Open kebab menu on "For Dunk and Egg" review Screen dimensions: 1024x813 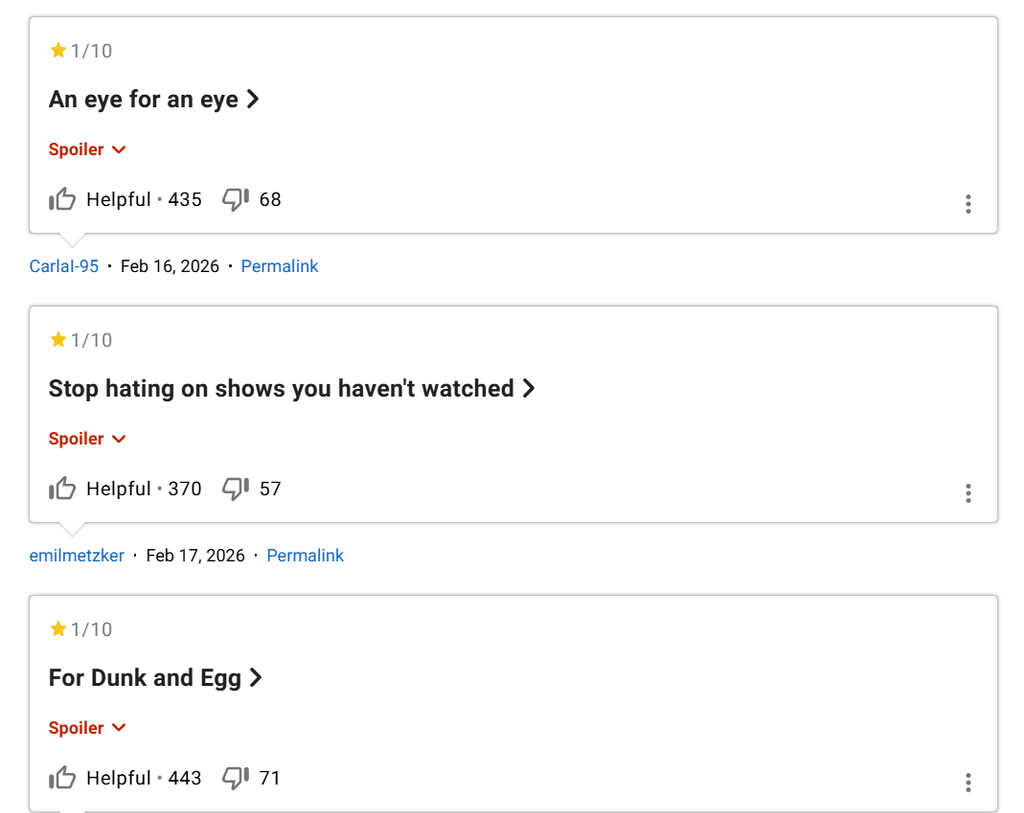point(967,782)
